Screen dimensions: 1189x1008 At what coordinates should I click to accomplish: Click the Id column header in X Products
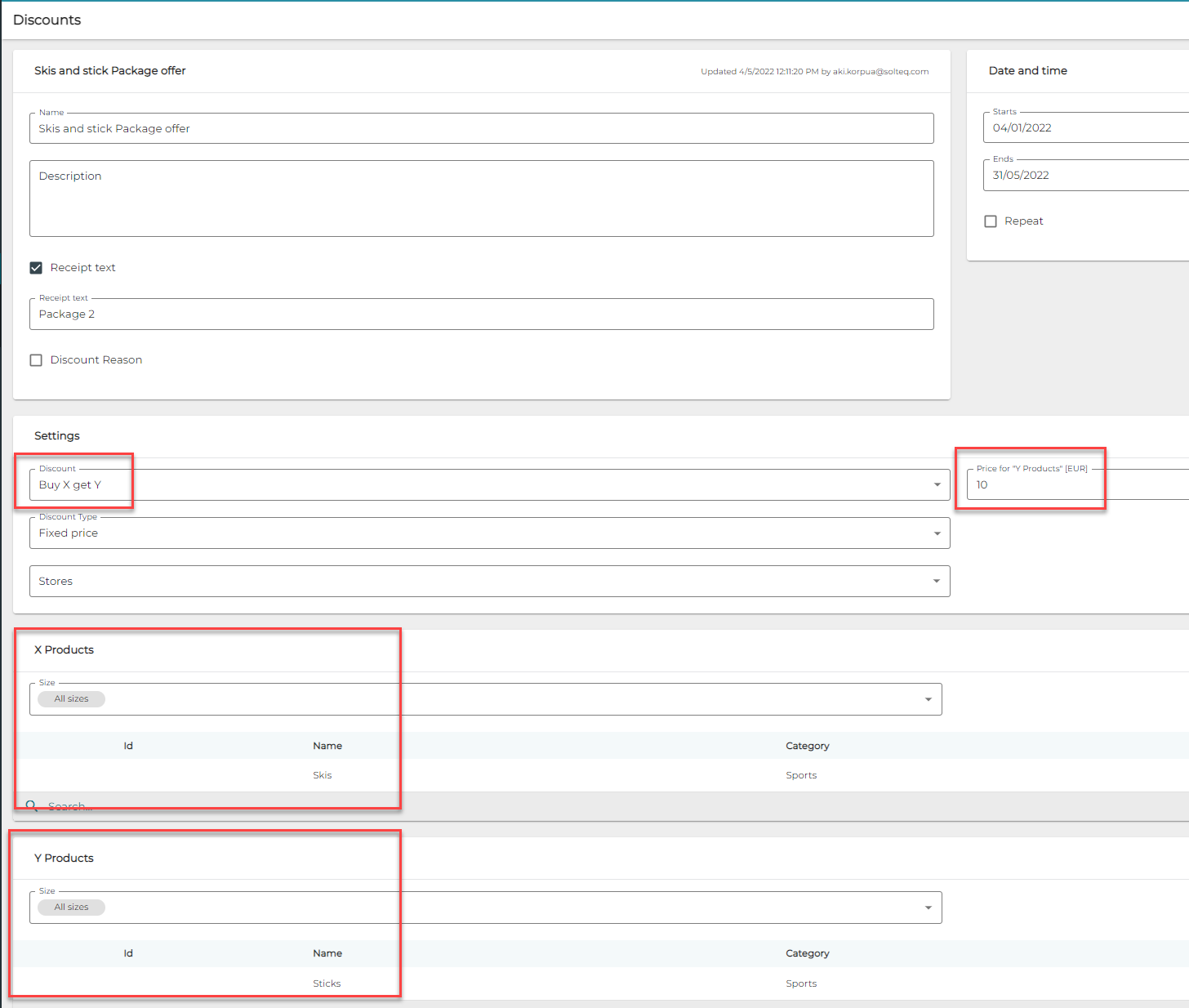pyautogui.click(x=128, y=746)
